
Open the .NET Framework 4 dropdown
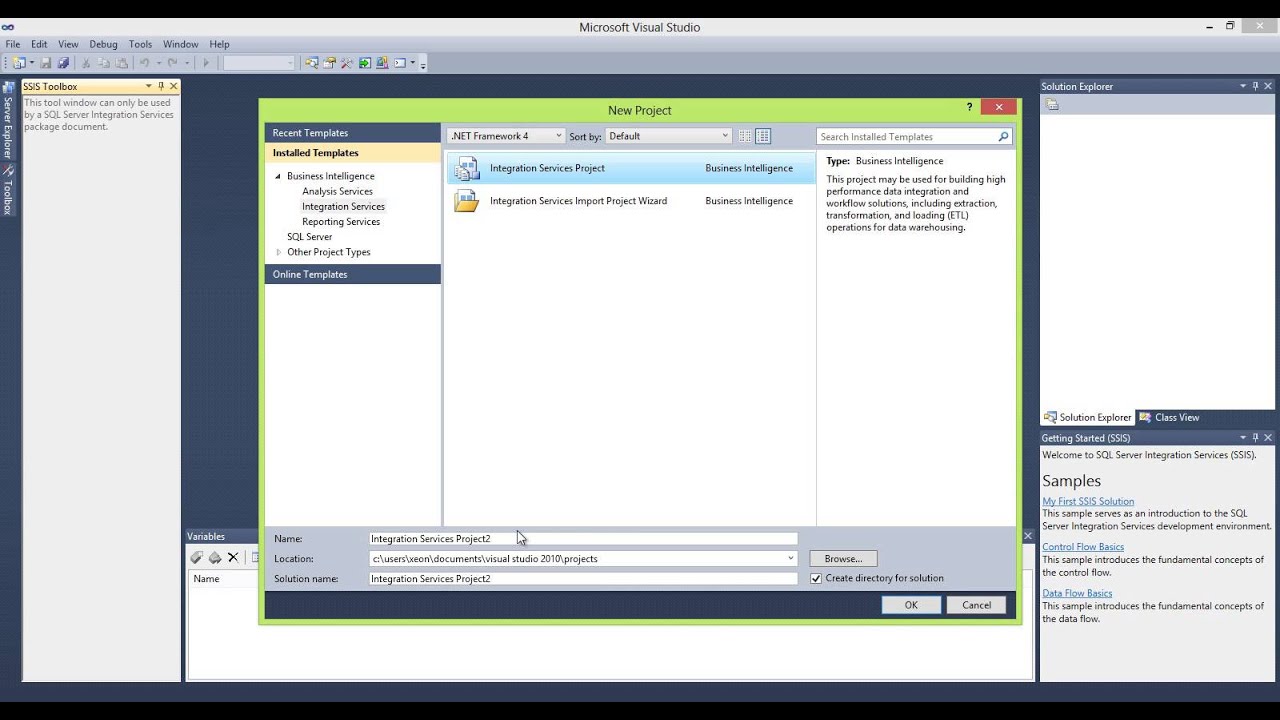click(505, 136)
